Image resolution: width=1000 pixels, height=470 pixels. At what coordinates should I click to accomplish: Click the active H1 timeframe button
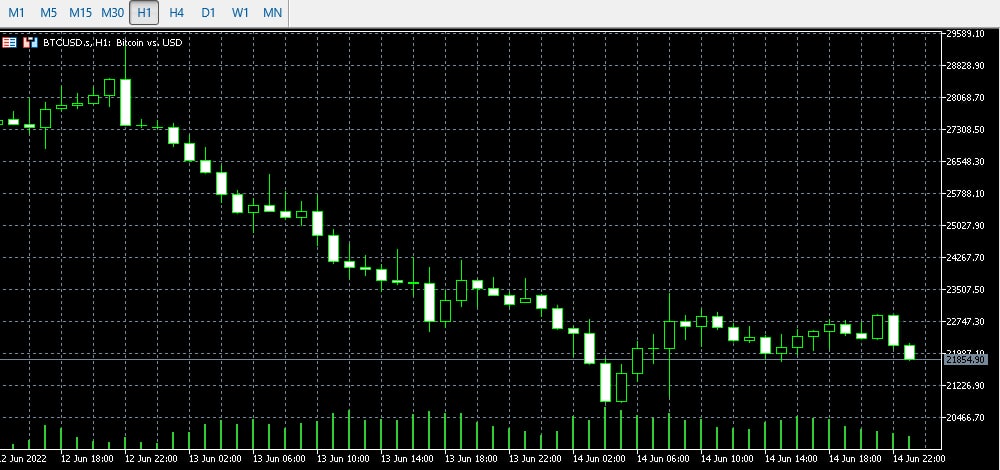[x=144, y=13]
